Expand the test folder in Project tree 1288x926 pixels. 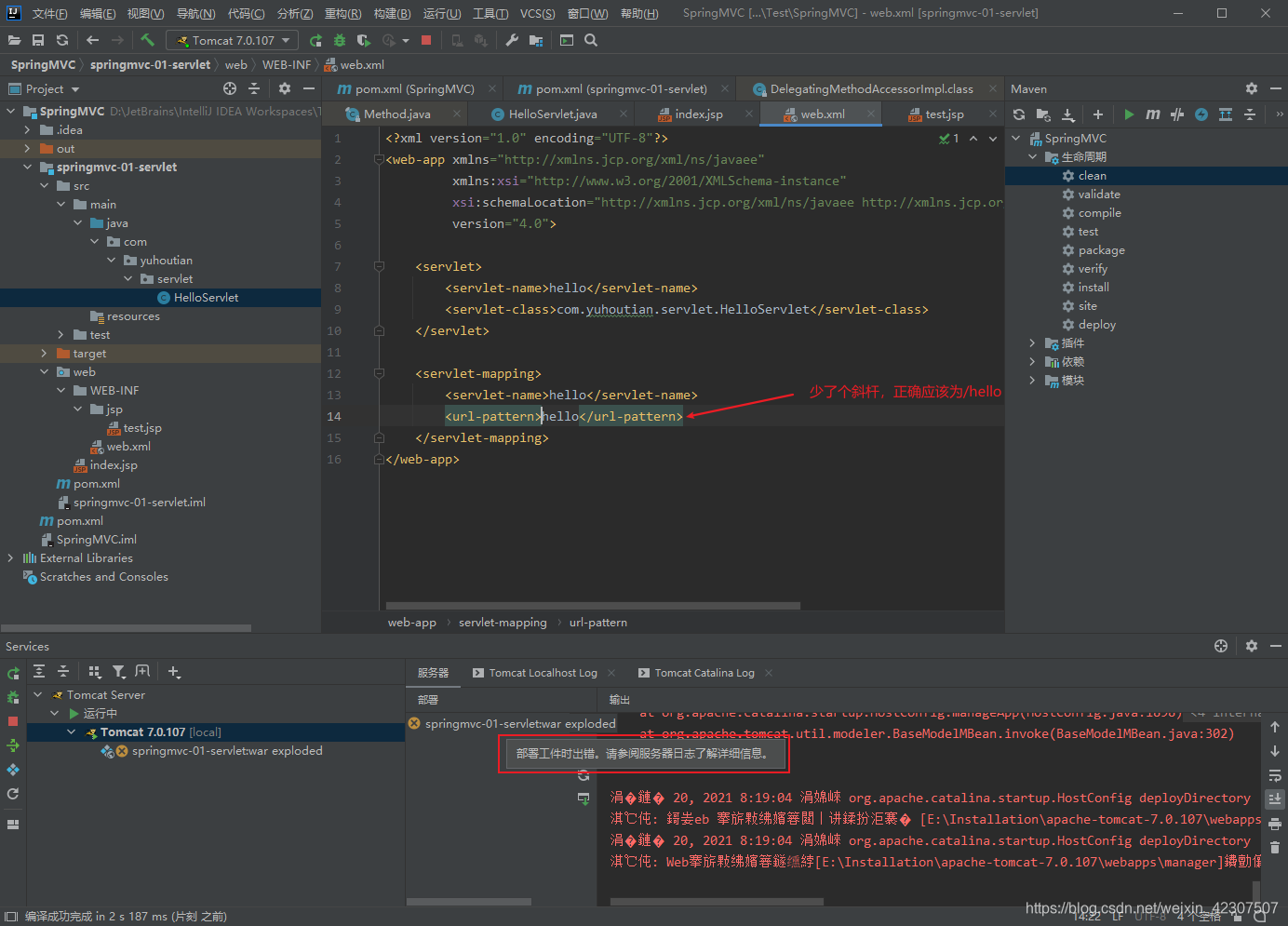[x=60, y=335]
